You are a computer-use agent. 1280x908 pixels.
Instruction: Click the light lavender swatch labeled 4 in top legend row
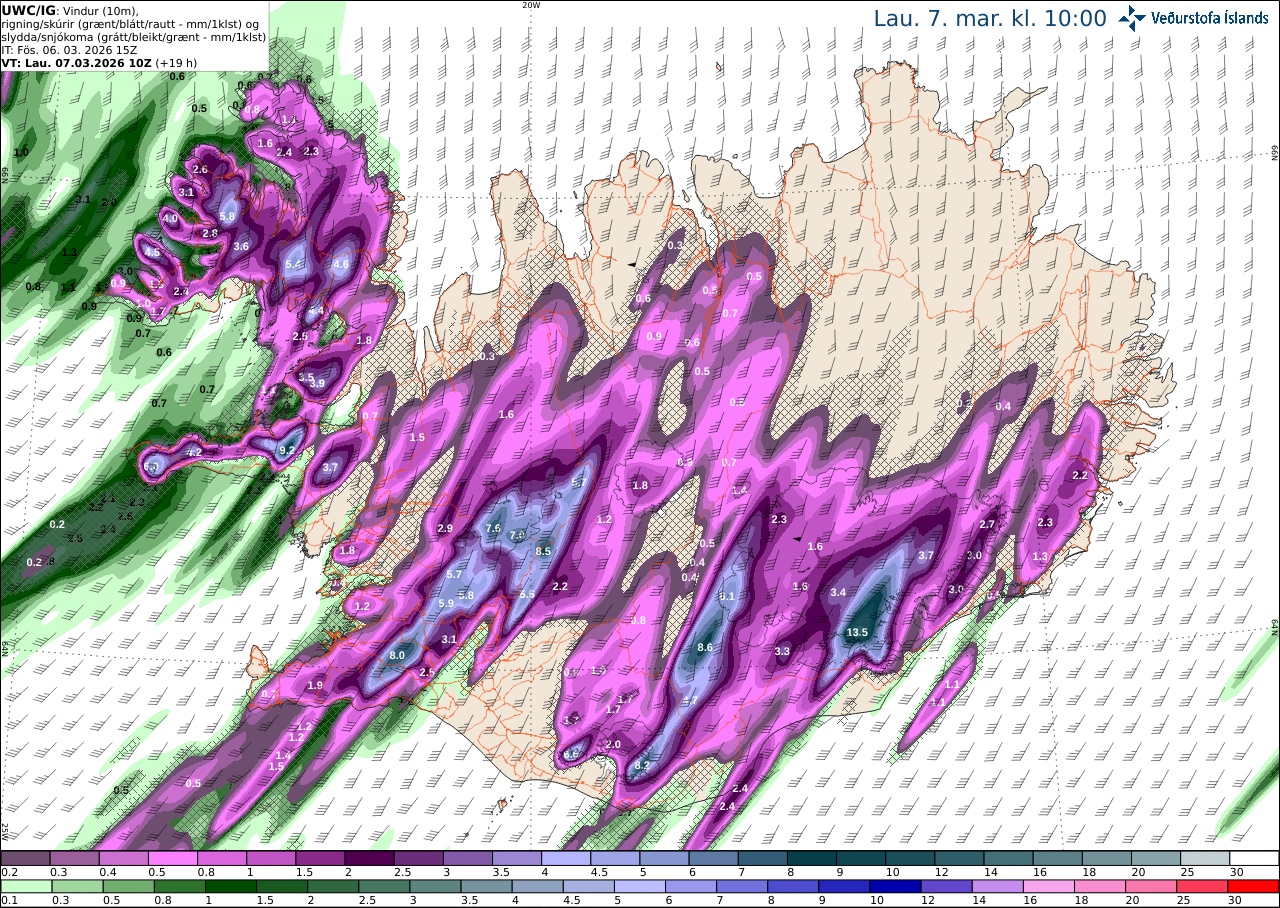pos(566,858)
